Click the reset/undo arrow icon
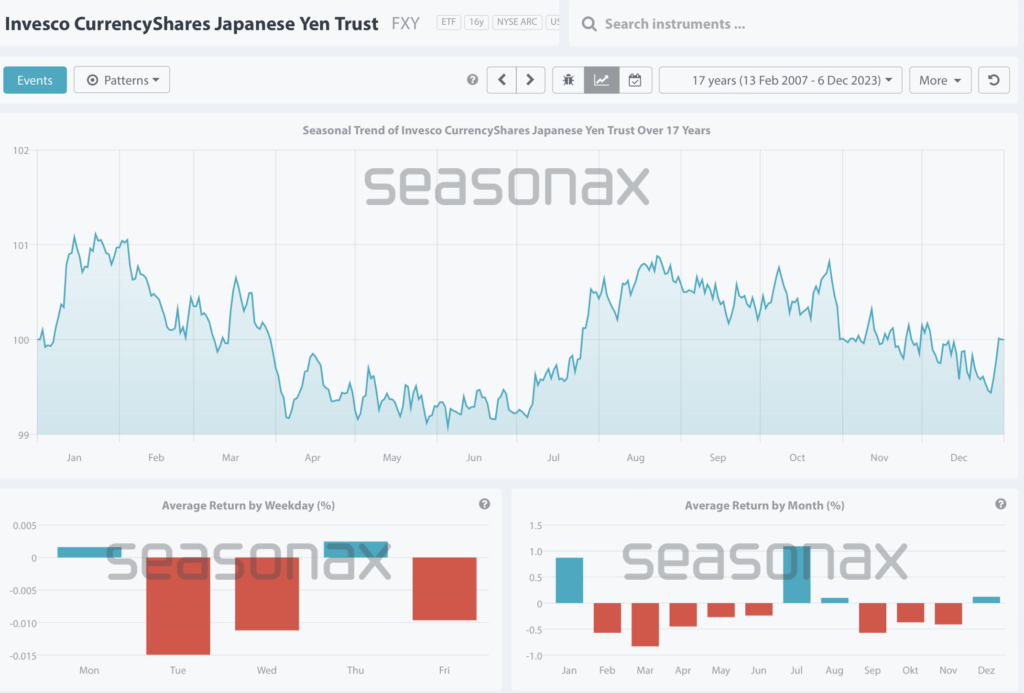Image resolution: width=1024 pixels, height=693 pixels. coord(992,80)
